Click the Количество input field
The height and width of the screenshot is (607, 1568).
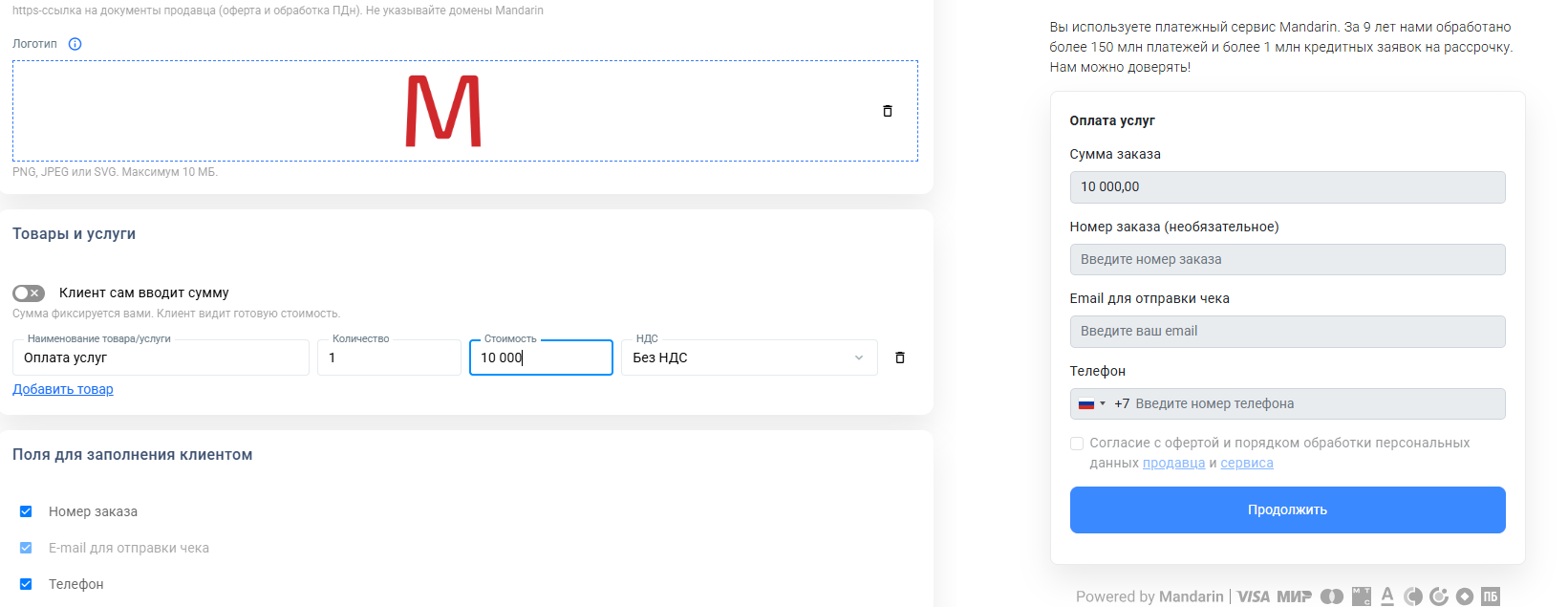[389, 358]
